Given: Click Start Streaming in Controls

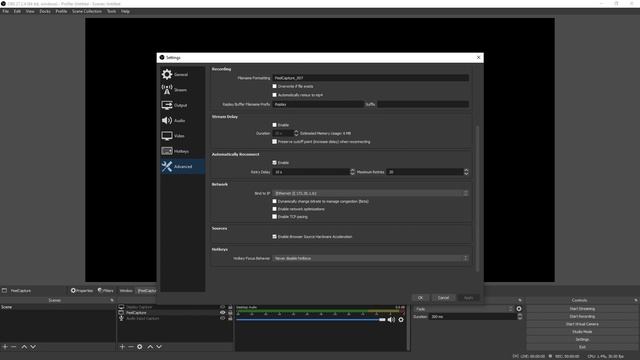Looking at the screenshot, I should pyautogui.click(x=582, y=309).
